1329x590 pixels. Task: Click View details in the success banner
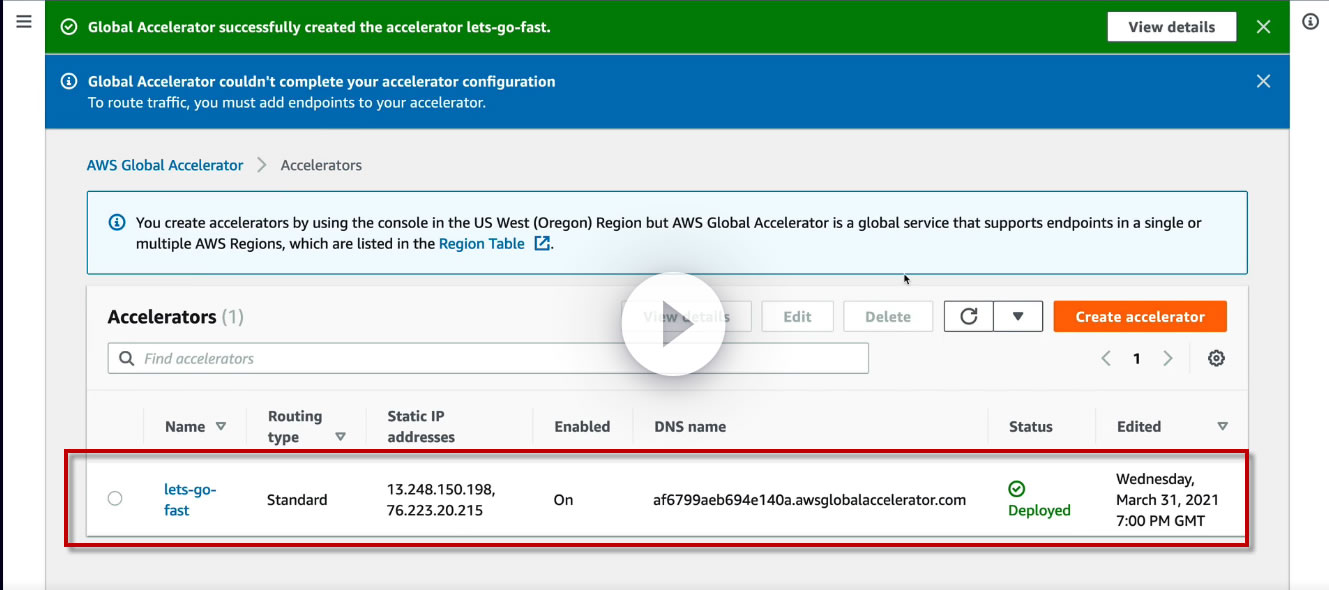[1172, 27]
